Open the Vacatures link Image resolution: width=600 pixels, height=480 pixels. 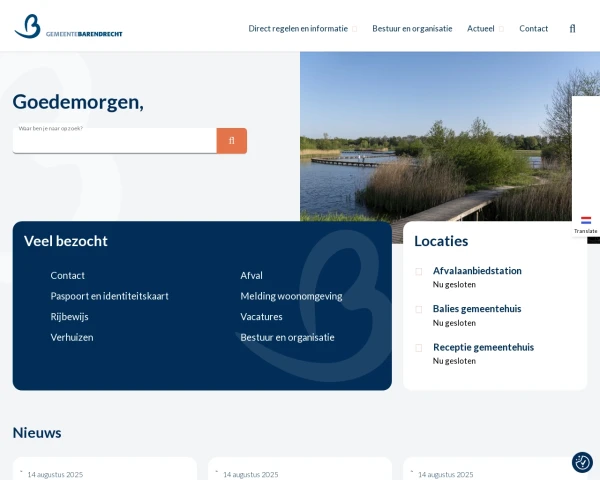click(x=261, y=317)
